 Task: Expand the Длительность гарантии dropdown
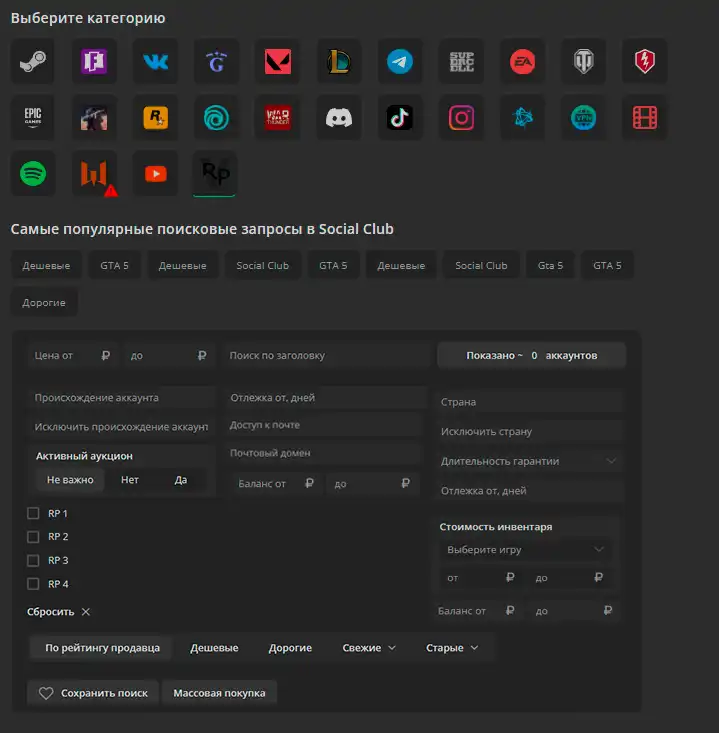(529, 461)
